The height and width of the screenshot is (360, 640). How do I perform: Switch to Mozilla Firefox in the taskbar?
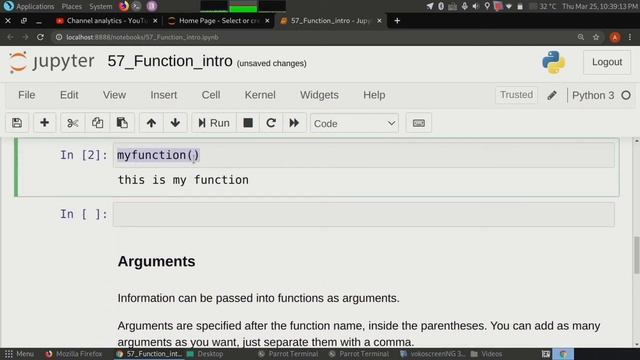click(74, 354)
